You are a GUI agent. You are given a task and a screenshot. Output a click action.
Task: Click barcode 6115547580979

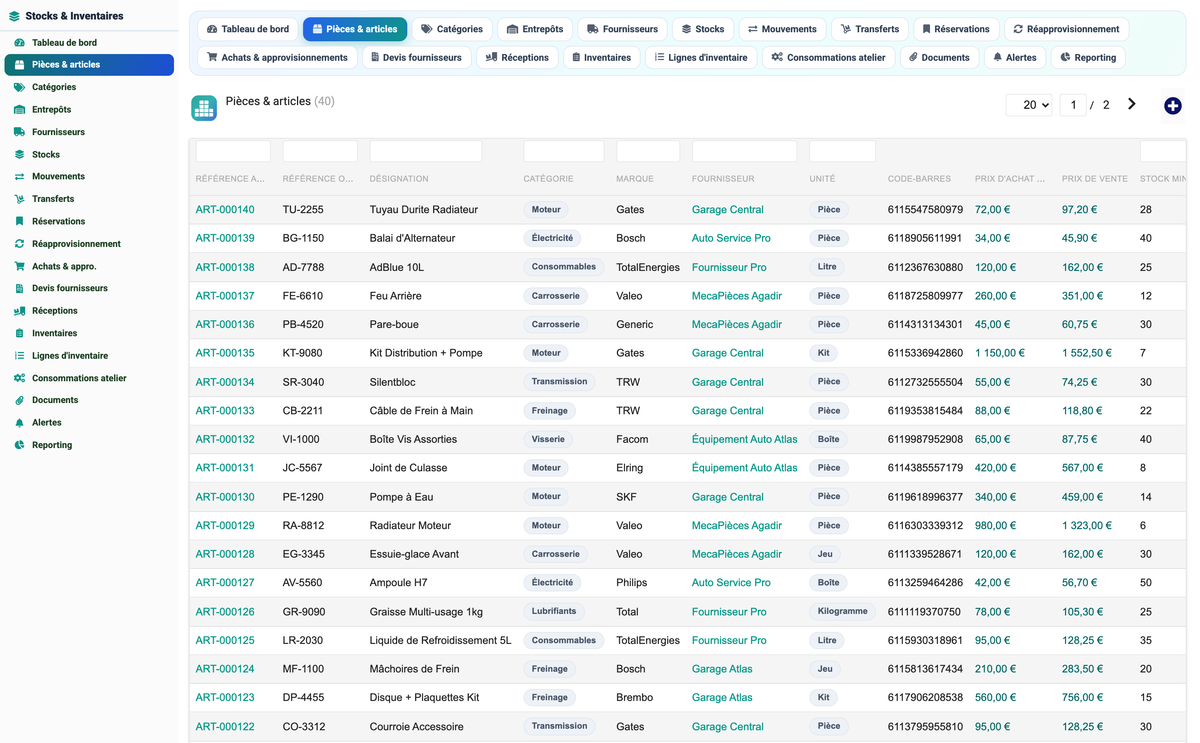pyautogui.click(x=925, y=210)
